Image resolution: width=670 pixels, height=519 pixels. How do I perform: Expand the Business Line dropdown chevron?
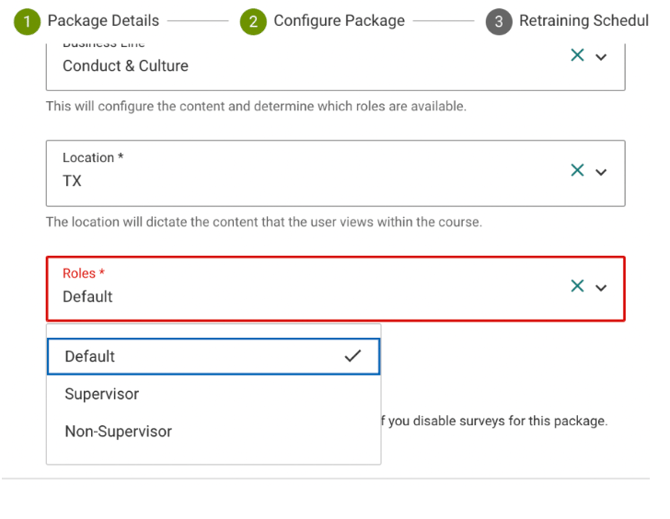(x=601, y=57)
